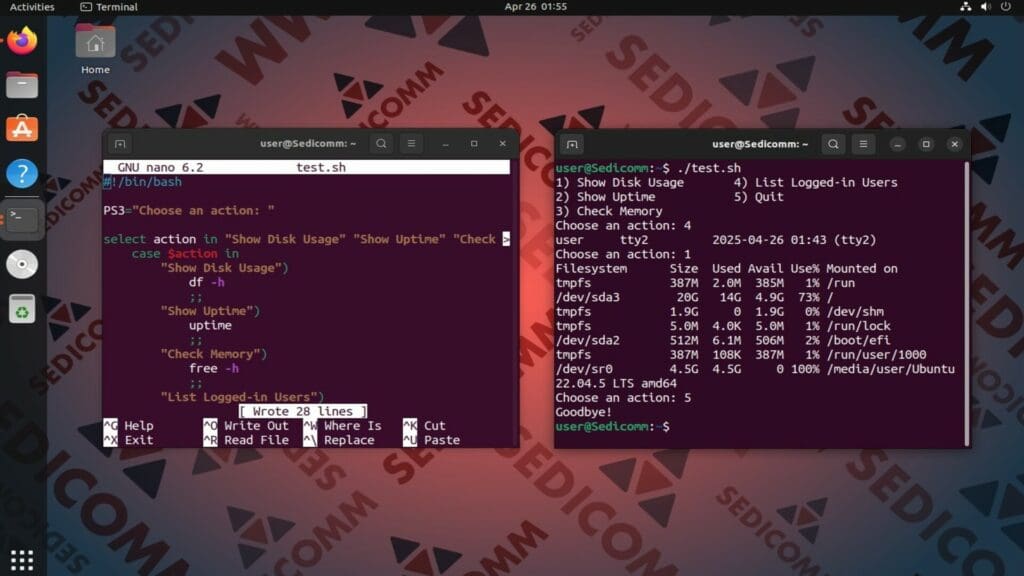Click "4) List Logged-in Users" menu output

coord(816,182)
